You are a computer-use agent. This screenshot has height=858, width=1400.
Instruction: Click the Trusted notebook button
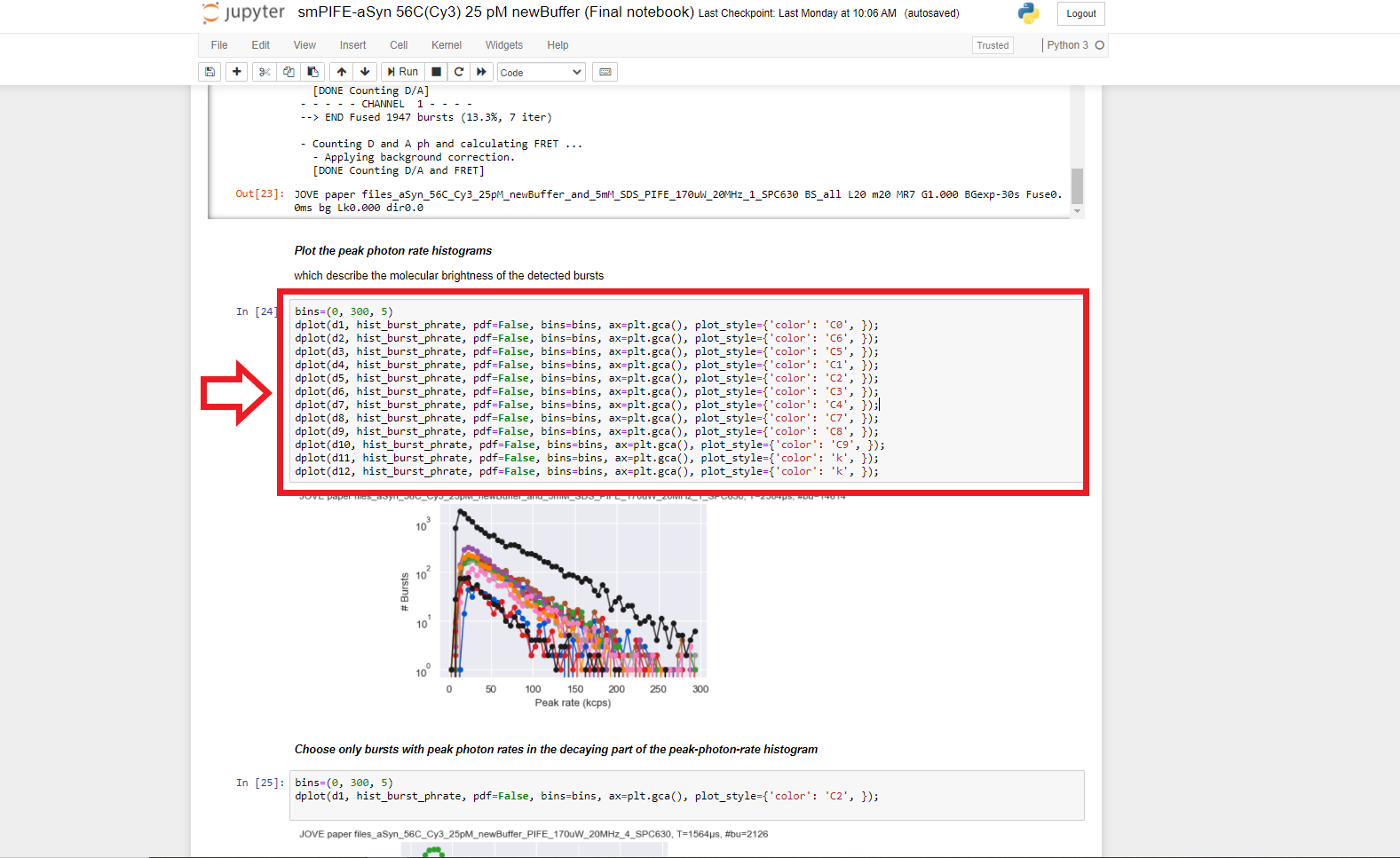coord(993,45)
